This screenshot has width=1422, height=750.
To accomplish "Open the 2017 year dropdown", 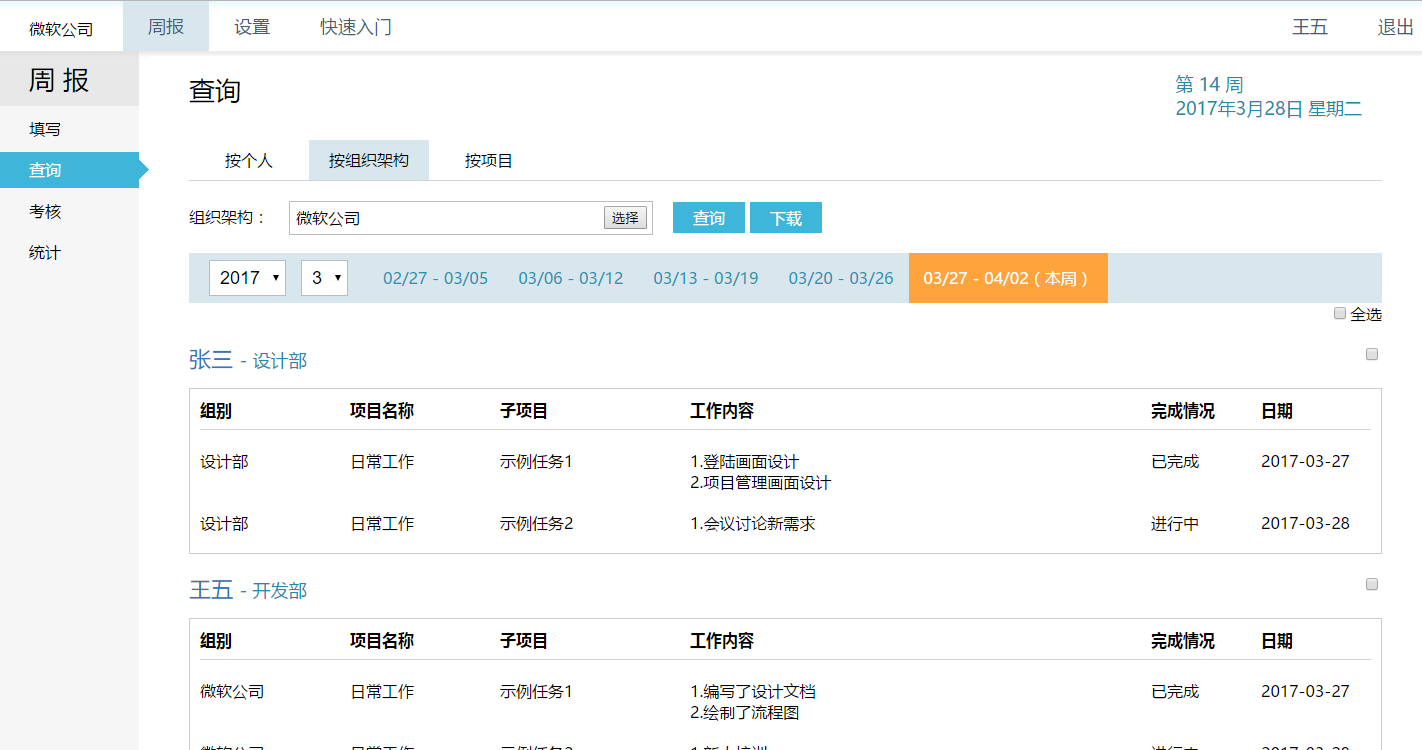I will [247, 278].
